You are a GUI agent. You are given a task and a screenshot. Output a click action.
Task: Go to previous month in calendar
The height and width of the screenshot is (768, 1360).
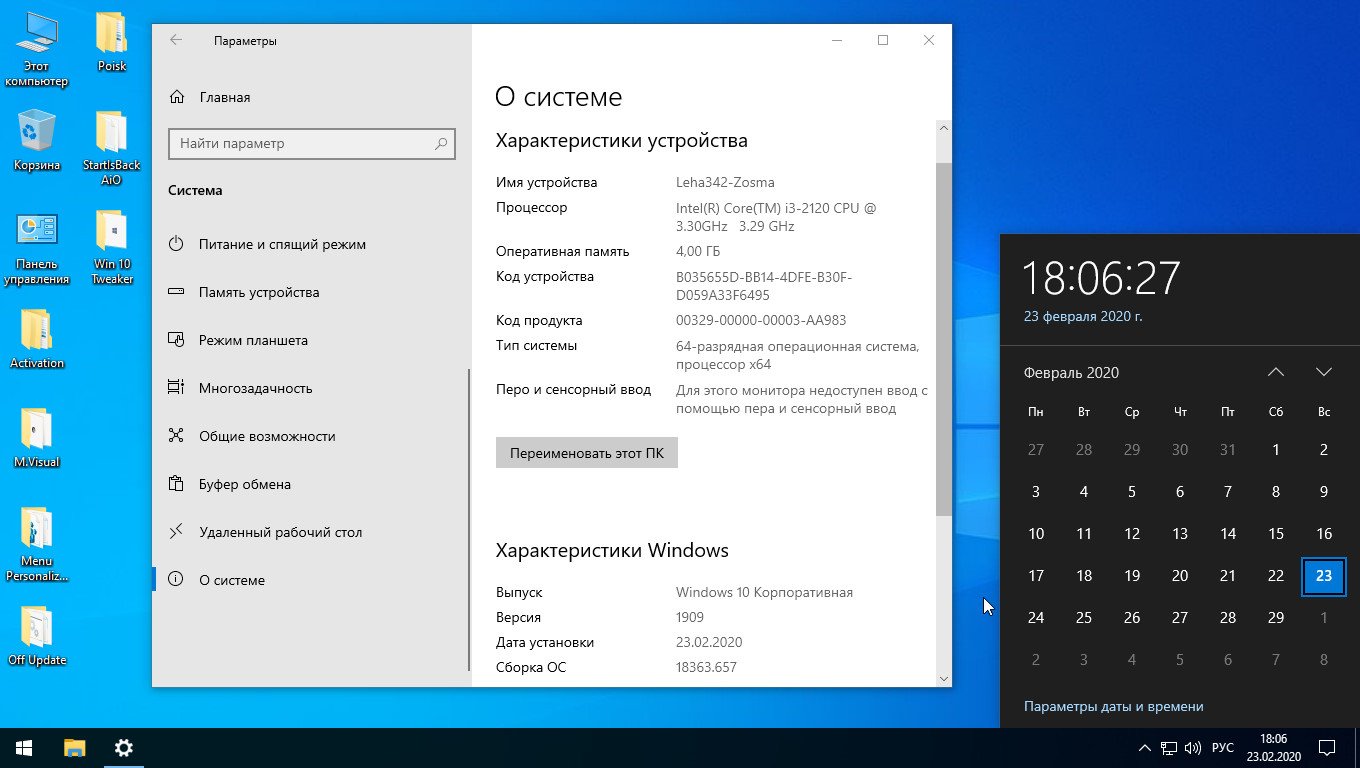[x=1275, y=372]
